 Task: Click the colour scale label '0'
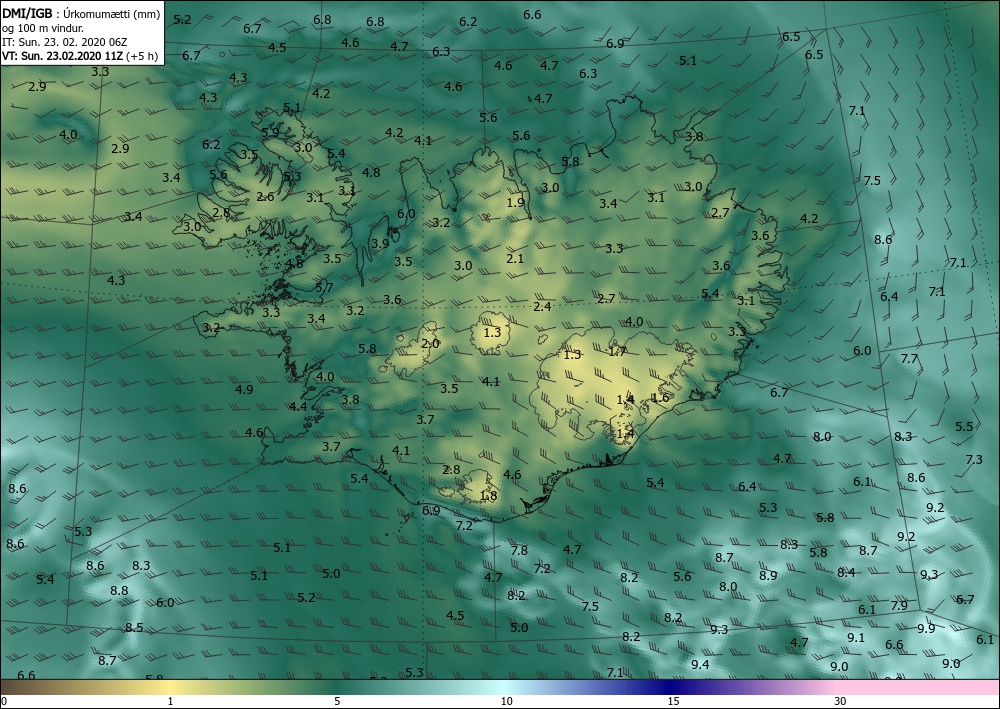click(4, 701)
